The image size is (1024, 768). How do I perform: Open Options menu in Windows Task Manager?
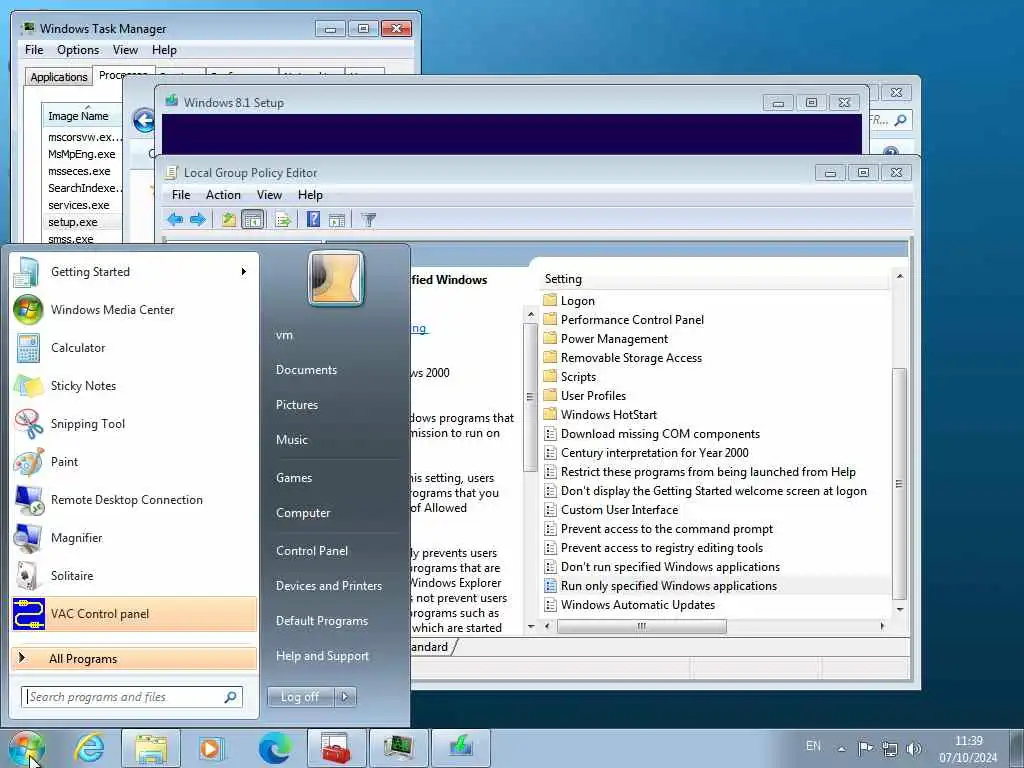click(78, 50)
